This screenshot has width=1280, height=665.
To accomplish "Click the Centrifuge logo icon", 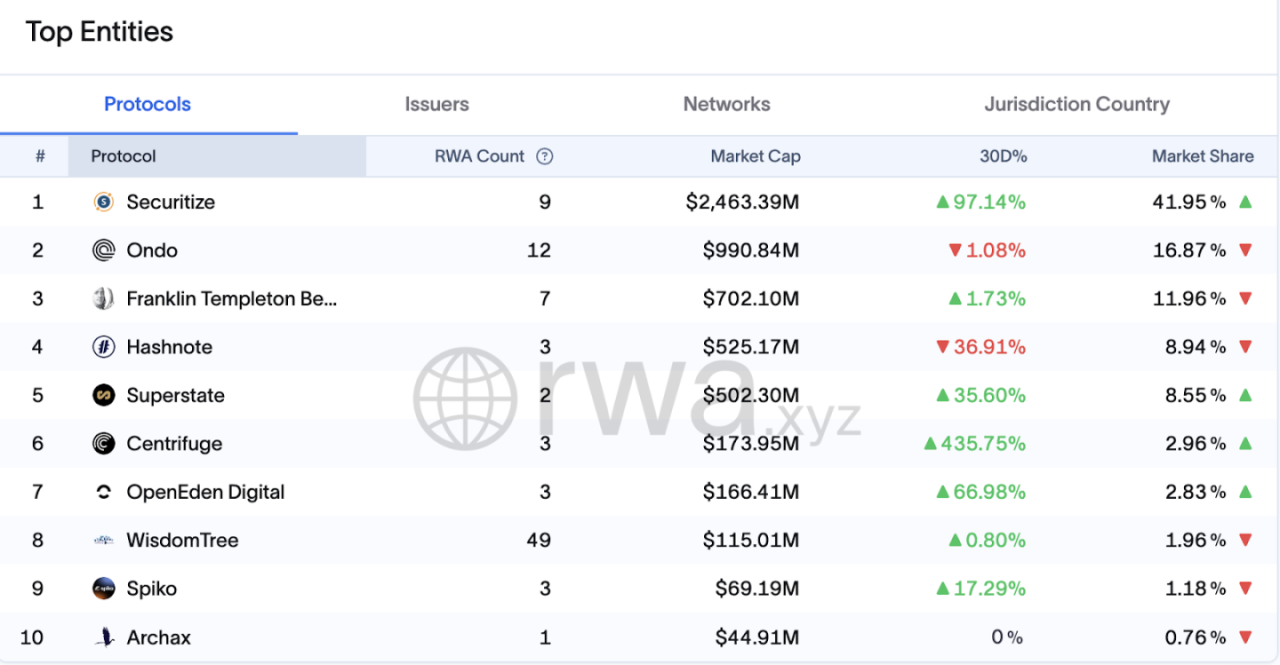I will pyautogui.click(x=104, y=443).
